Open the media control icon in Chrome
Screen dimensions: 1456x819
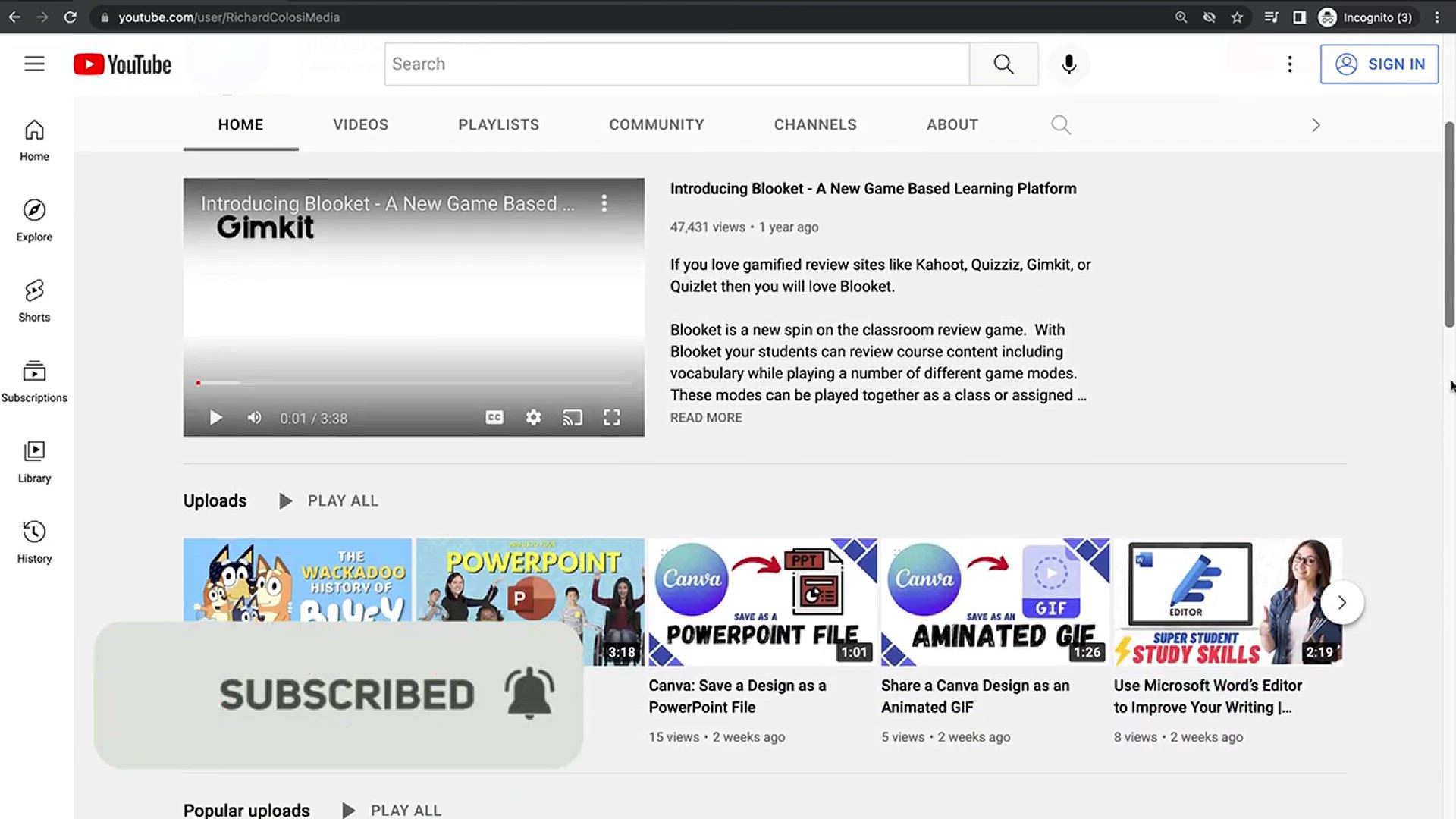pos(1271,17)
